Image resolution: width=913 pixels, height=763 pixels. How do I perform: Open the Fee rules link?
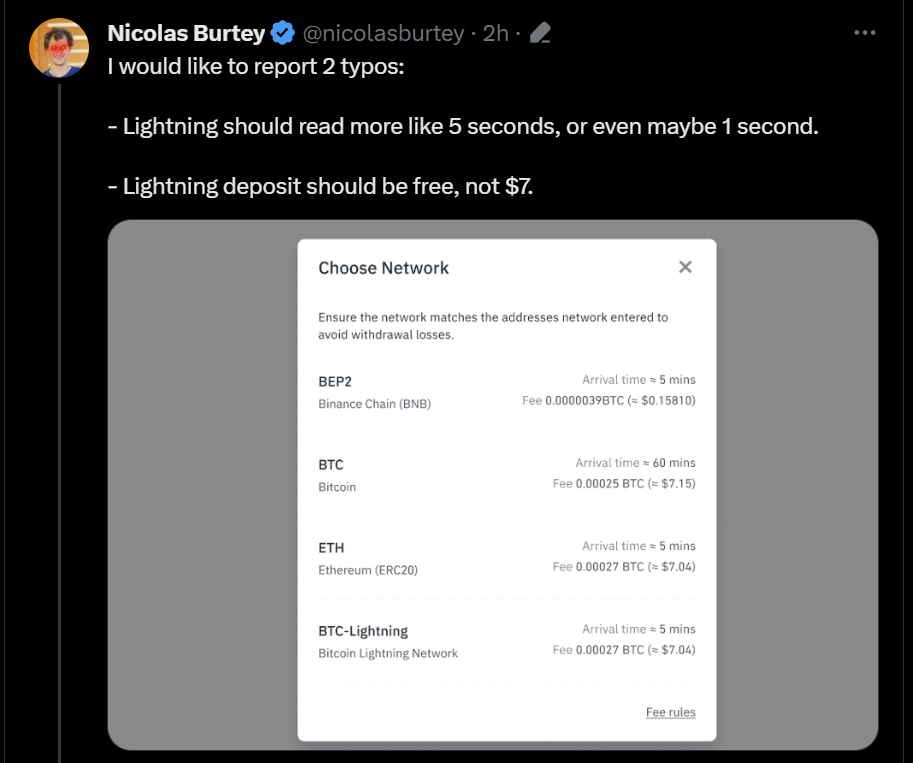pyautogui.click(x=670, y=712)
